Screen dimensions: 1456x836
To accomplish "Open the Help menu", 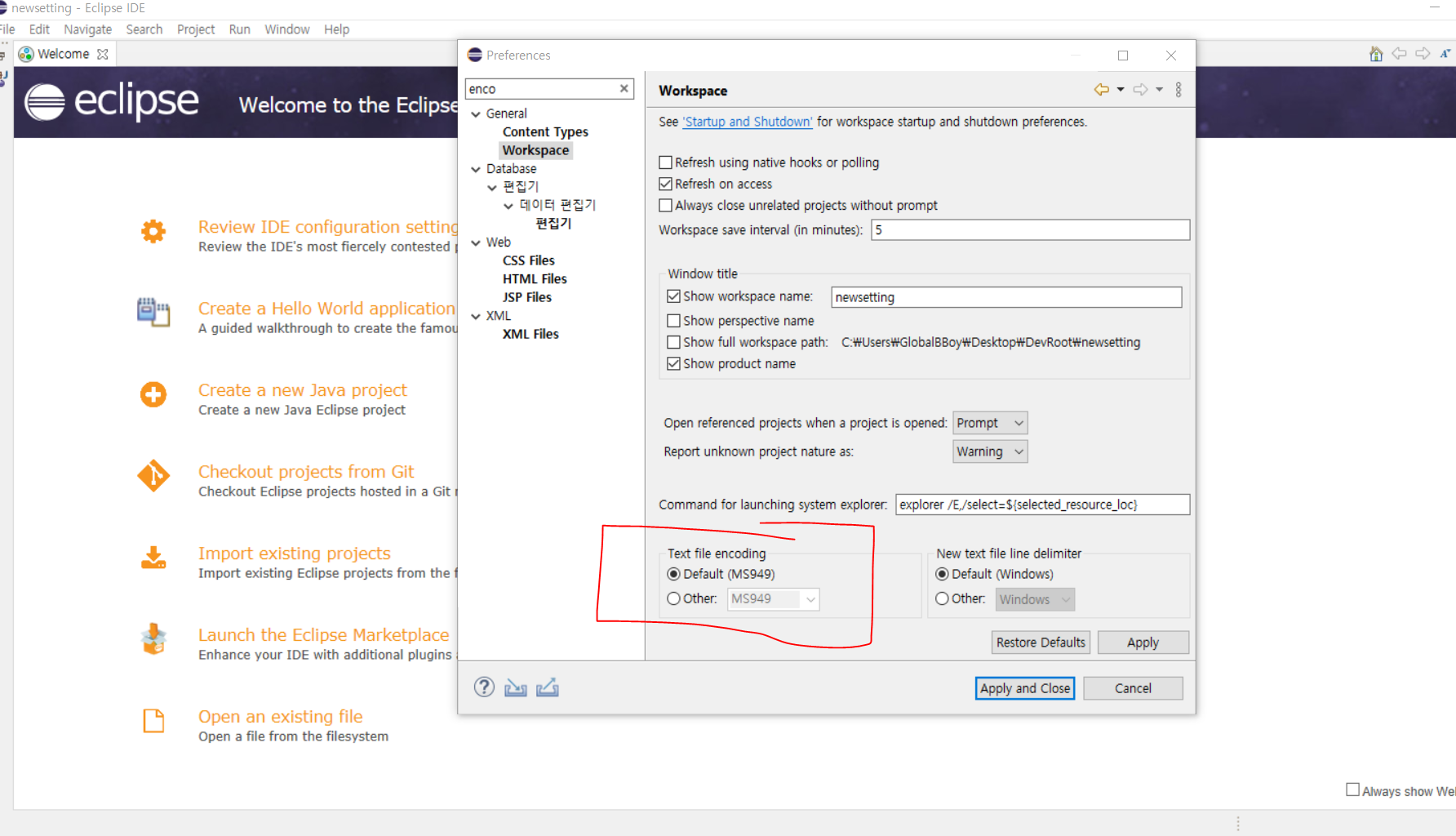I will (336, 29).
